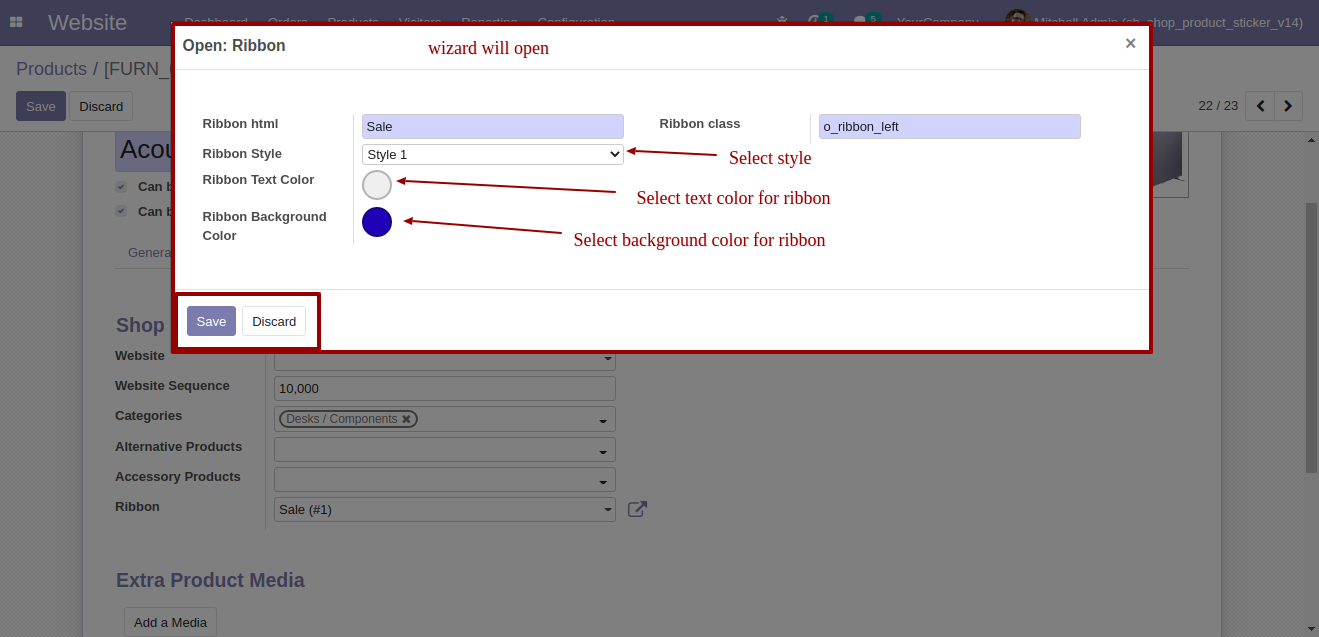Toggle the first checkbox under product name
Image resolution: width=1319 pixels, height=637 pixels.
coord(121,187)
